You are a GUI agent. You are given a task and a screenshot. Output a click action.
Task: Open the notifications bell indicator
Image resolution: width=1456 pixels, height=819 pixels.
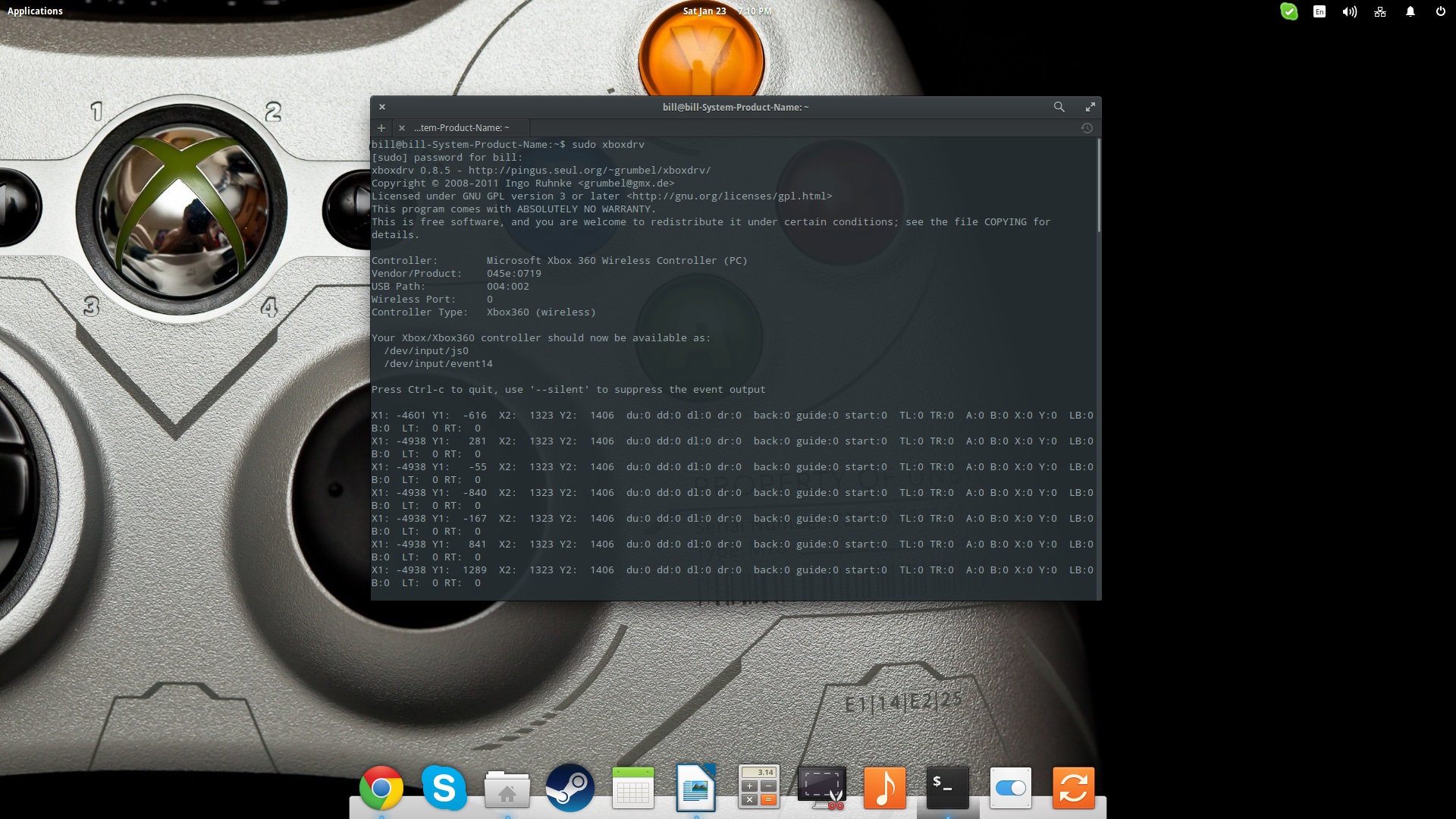(x=1410, y=11)
